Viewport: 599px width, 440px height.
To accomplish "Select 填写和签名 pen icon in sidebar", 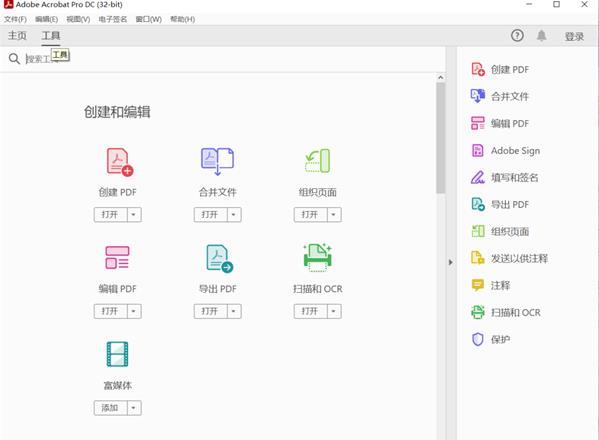I will pos(478,177).
